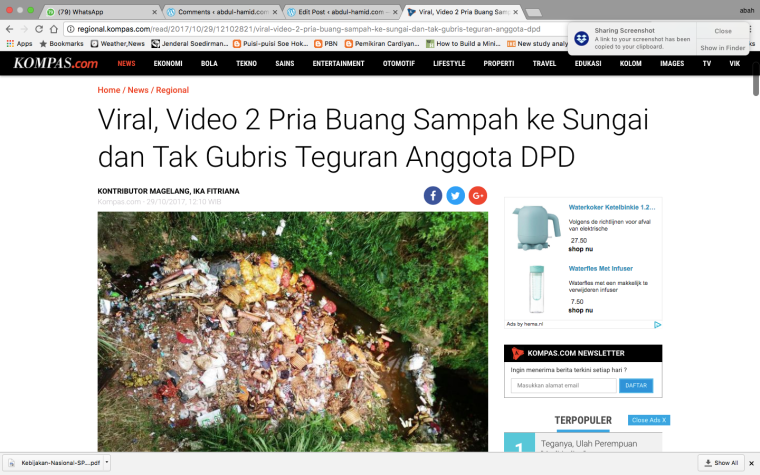Image resolution: width=760 pixels, height=475 pixels.
Task: Open the Kebijakan-Nasional PDF download
Action: 55,463
